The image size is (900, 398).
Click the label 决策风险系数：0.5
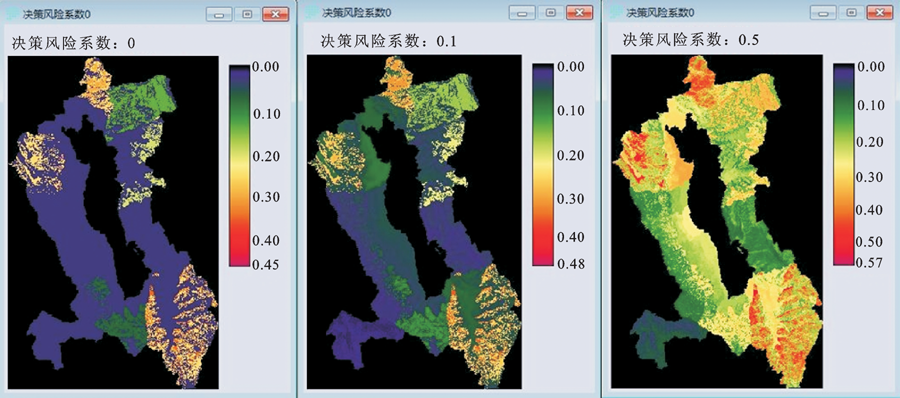(691, 40)
